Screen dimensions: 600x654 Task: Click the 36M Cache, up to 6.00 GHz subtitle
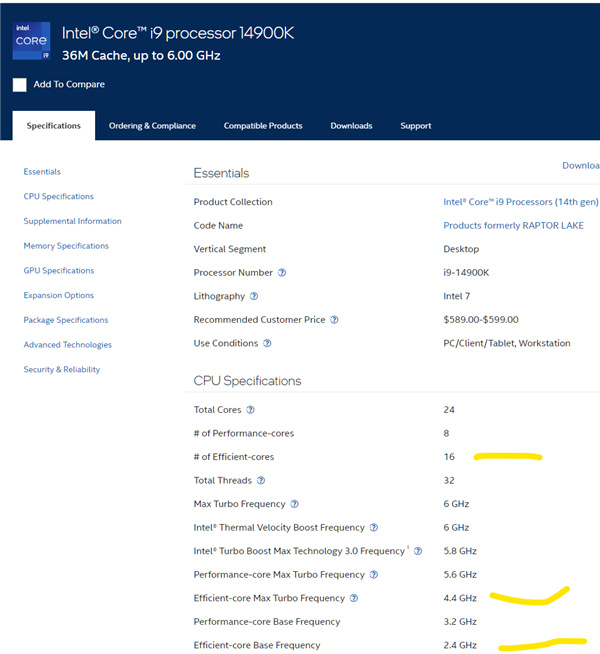click(141, 56)
